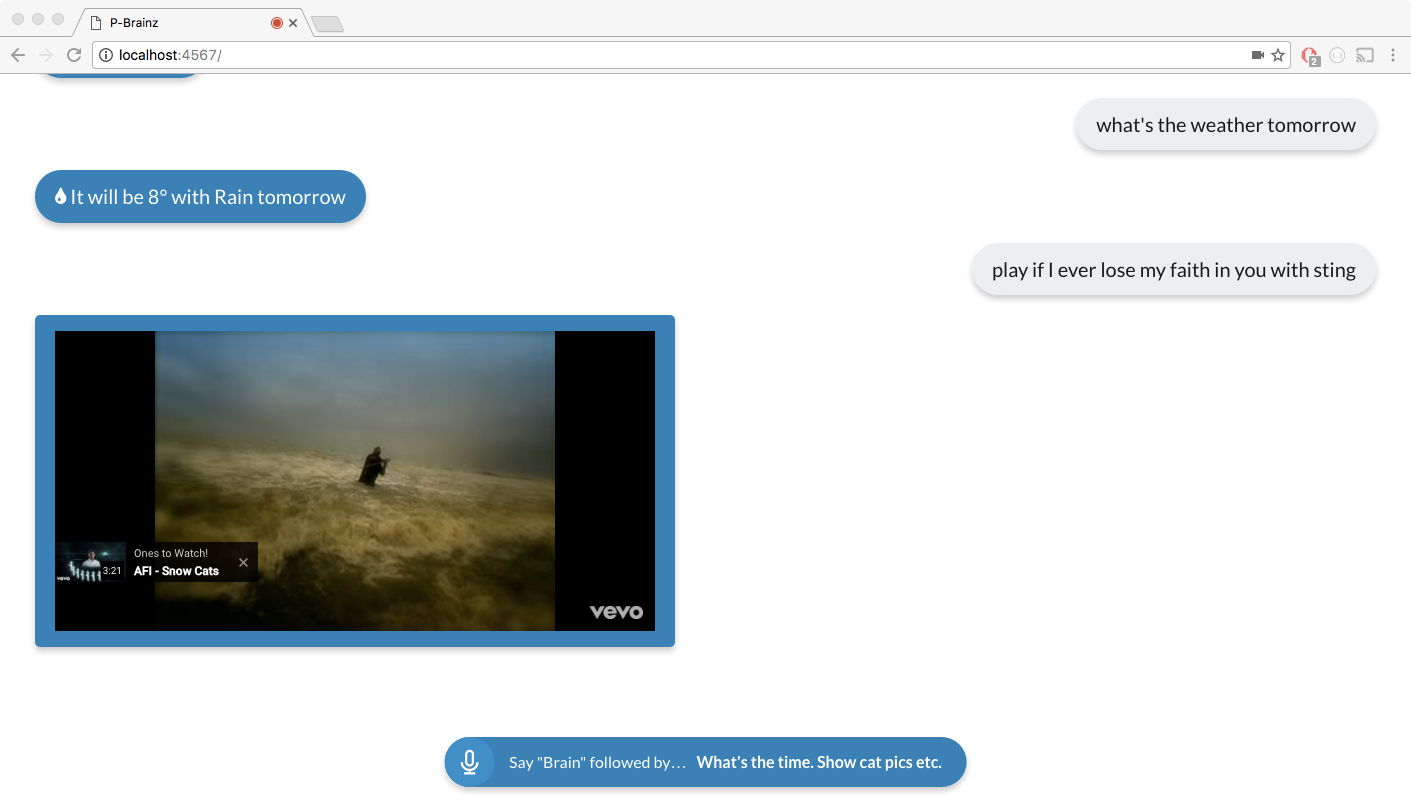The height and width of the screenshot is (807, 1411).
Task: Reload the localhost page
Action: click(74, 55)
